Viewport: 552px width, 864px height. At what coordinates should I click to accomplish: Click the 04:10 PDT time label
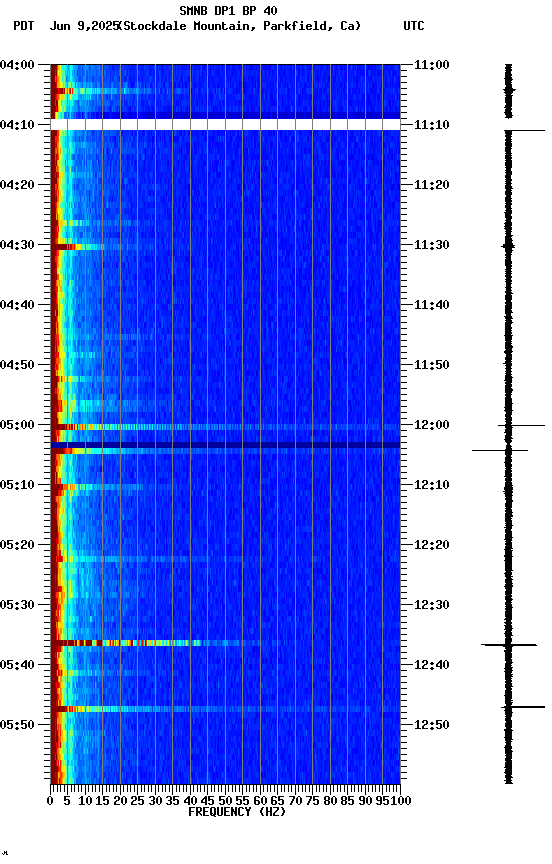(17, 125)
